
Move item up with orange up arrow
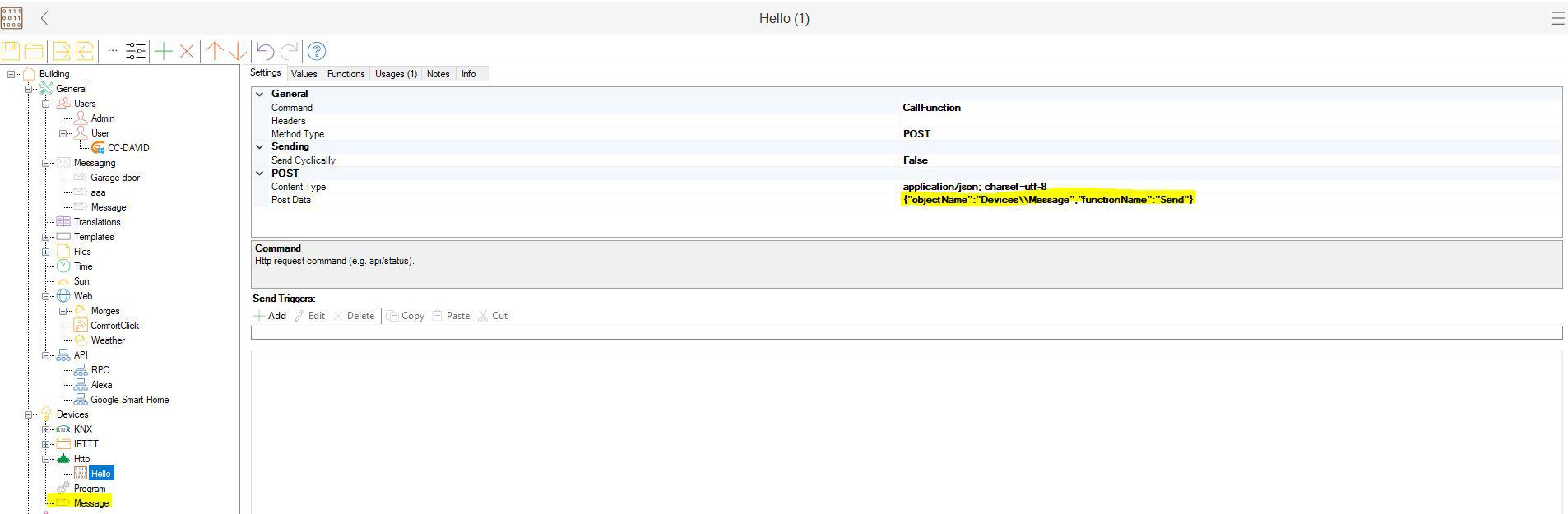pyautogui.click(x=215, y=51)
